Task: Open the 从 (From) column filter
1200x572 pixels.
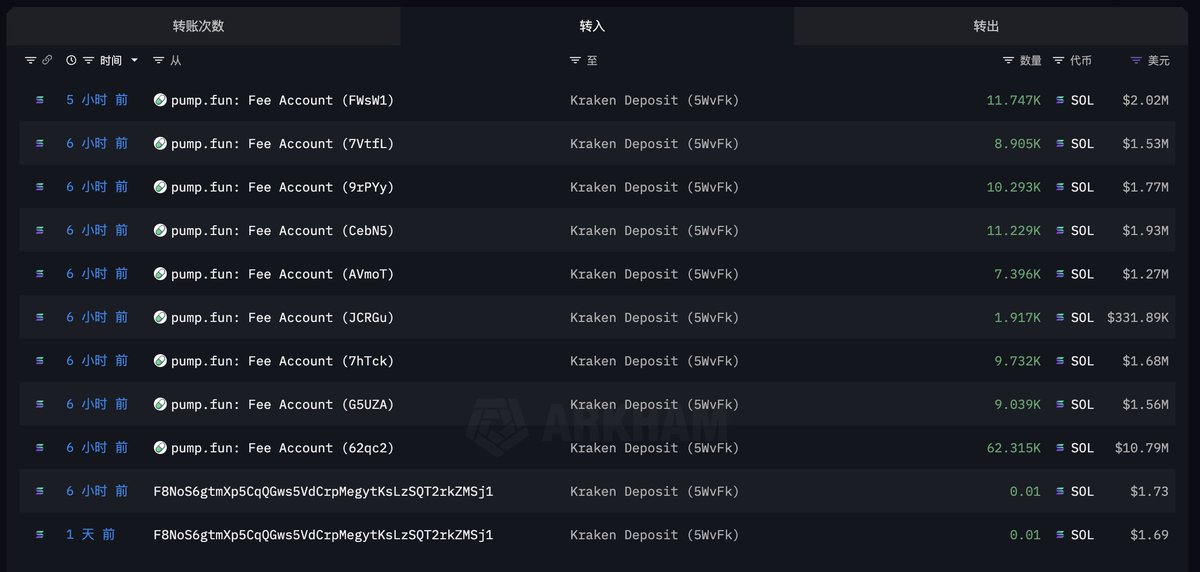Action: pos(159,61)
